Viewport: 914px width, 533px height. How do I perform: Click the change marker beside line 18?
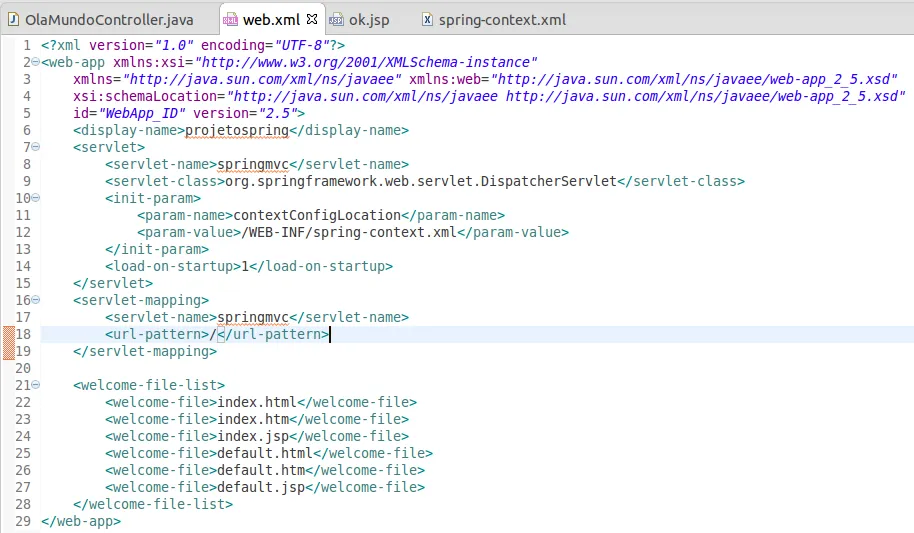pyautogui.click(x=9, y=334)
